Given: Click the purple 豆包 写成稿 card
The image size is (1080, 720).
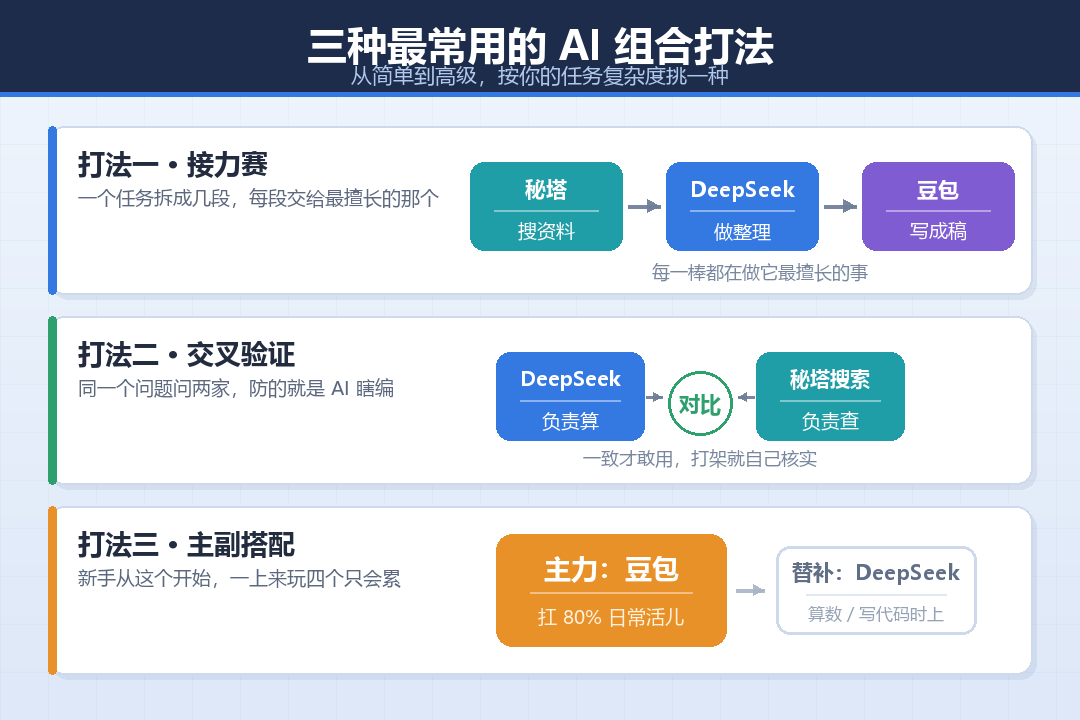Looking at the screenshot, I should (x=938, y=207).
